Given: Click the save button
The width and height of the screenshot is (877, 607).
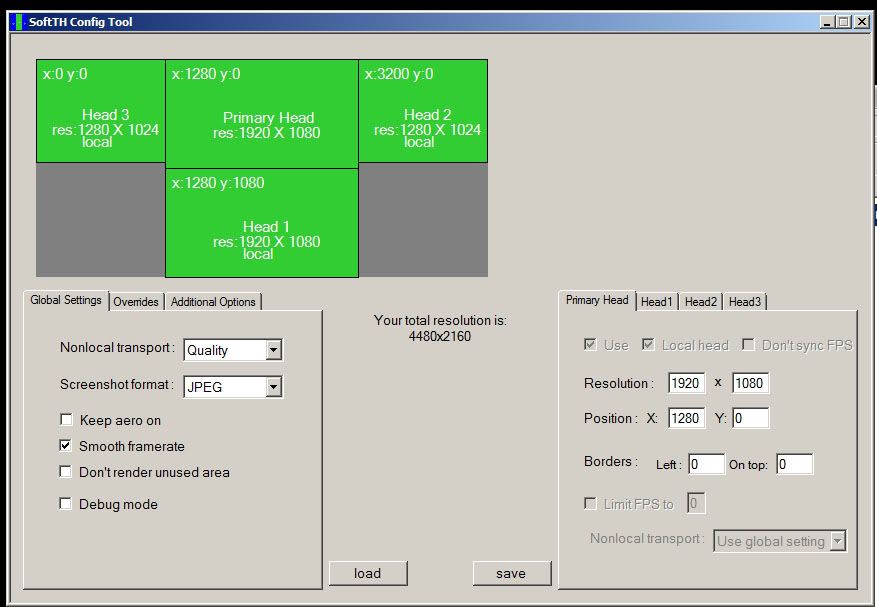Looking at the screenshot, I should [x=512, y=573].
